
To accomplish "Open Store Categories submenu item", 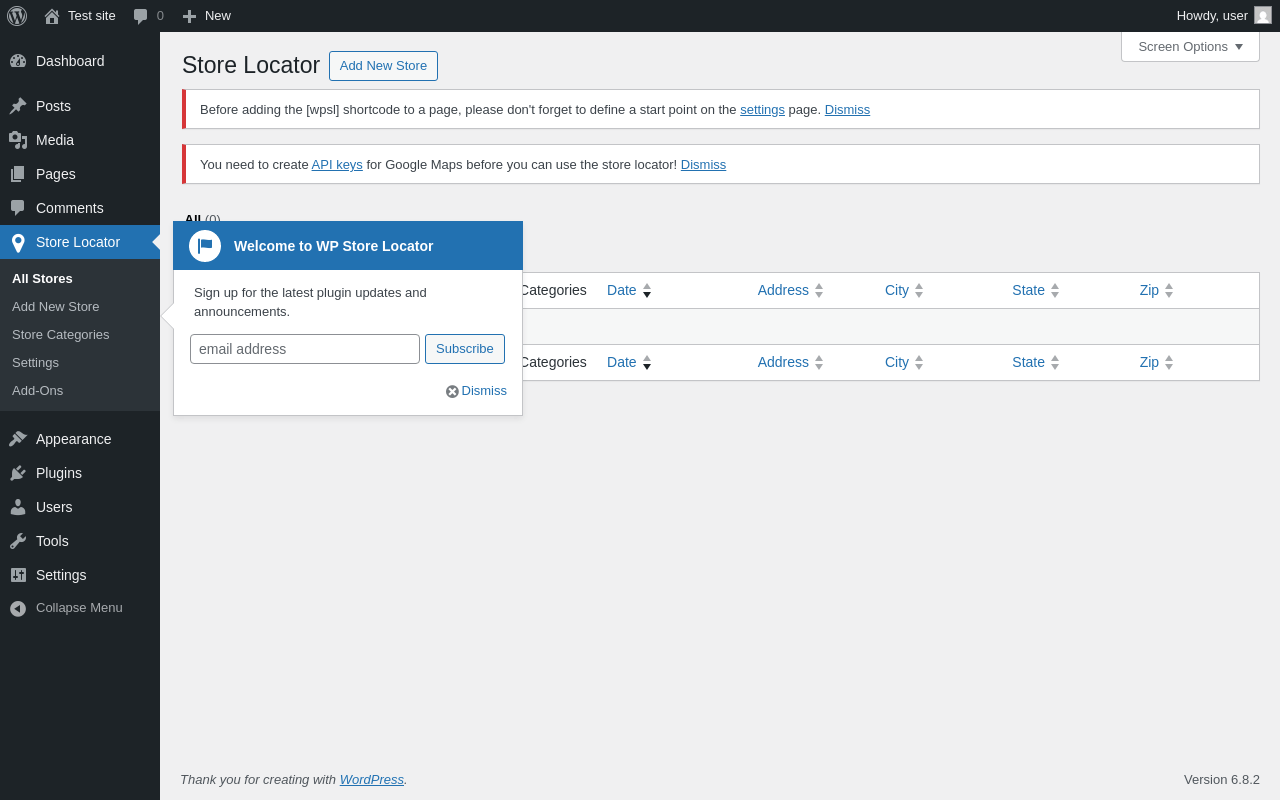I will pyautogui.click(x=60, y=334).
